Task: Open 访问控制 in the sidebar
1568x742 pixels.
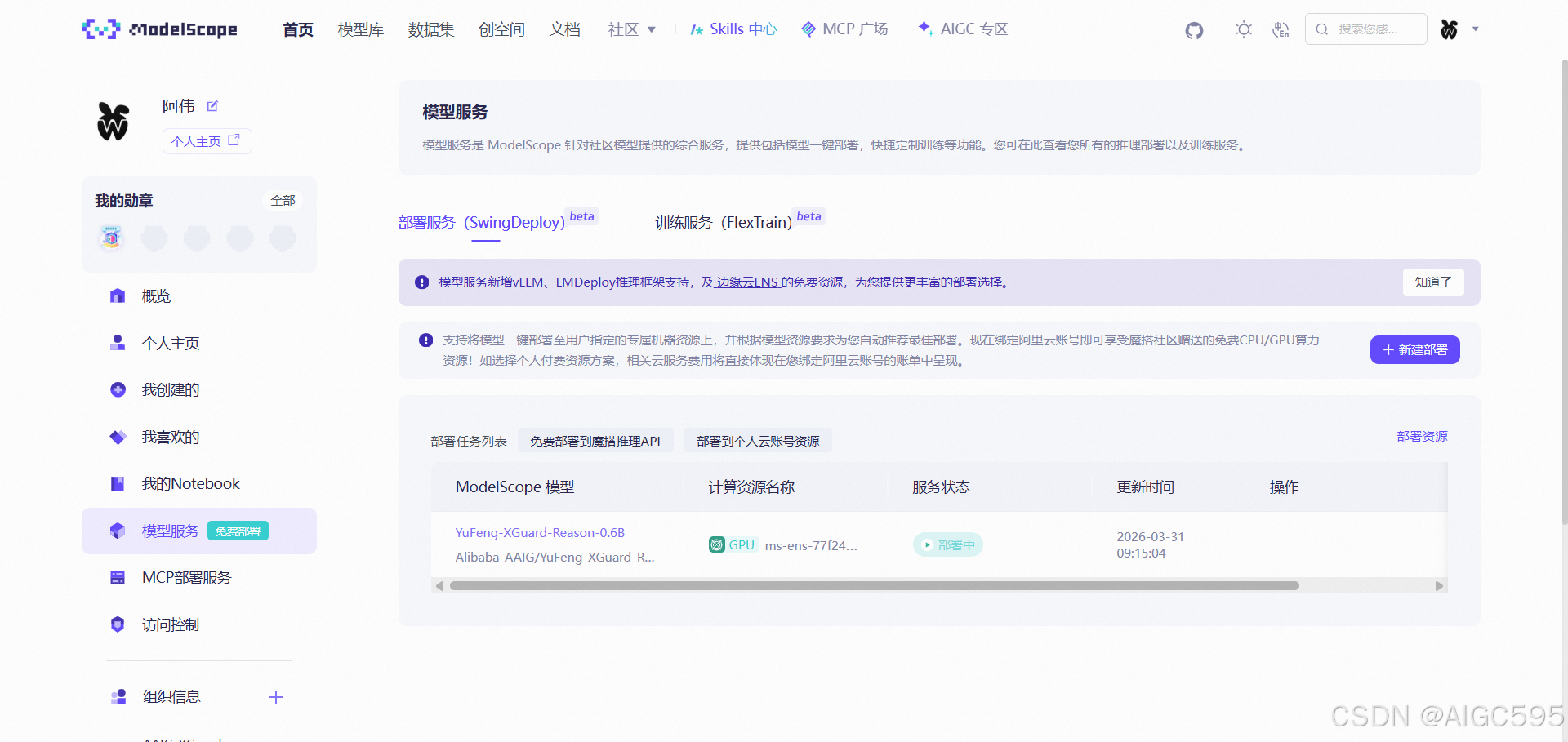Action: point(171,624)
